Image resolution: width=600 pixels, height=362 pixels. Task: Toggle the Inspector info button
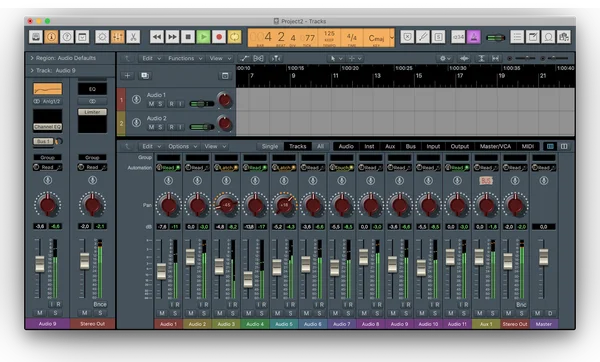pos(51,37)
